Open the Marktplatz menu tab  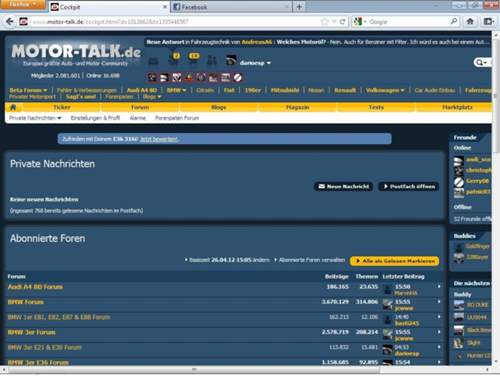point(457,107)
